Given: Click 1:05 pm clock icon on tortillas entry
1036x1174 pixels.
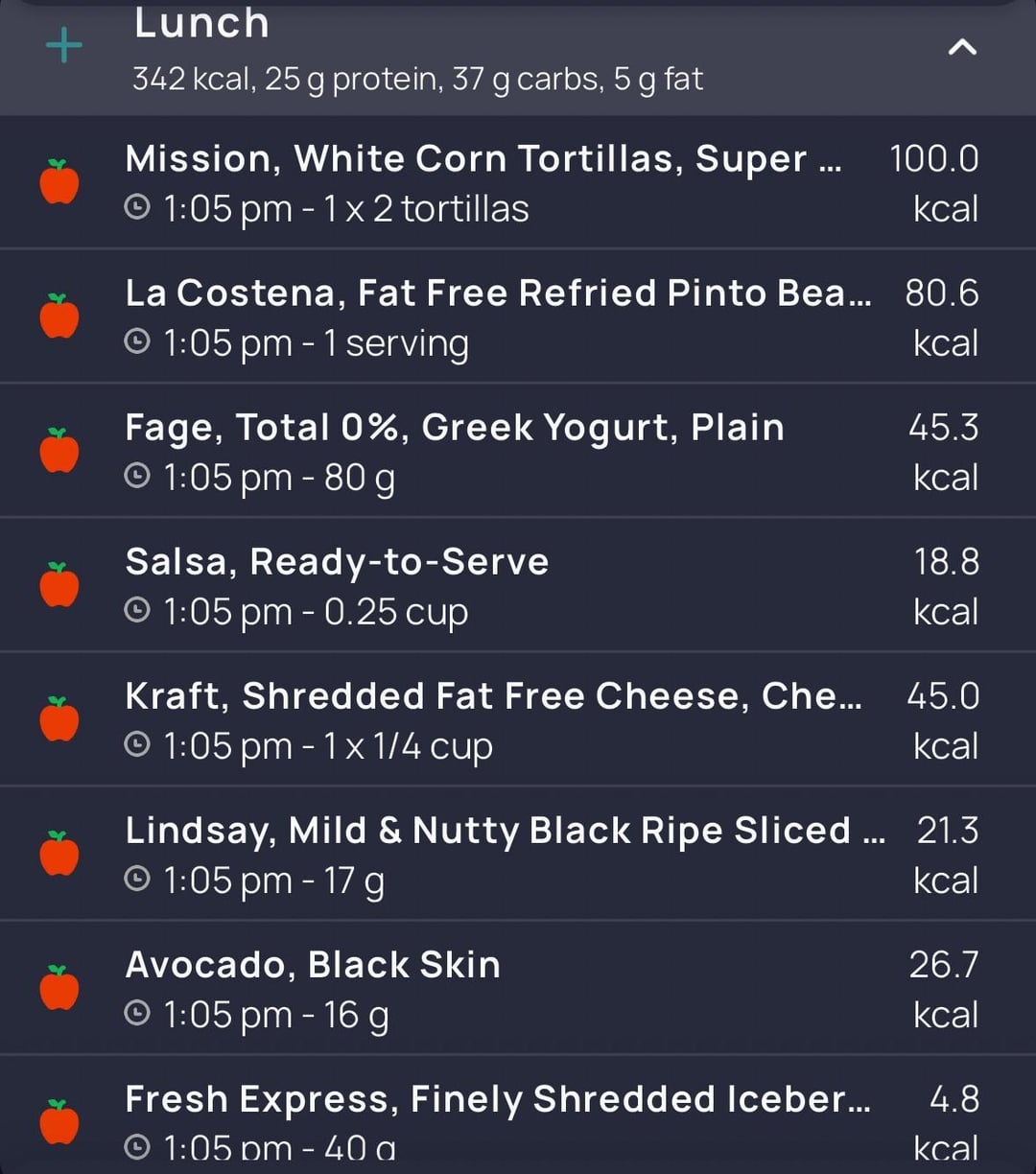Looking at the screenshot, I should [138, 207].
